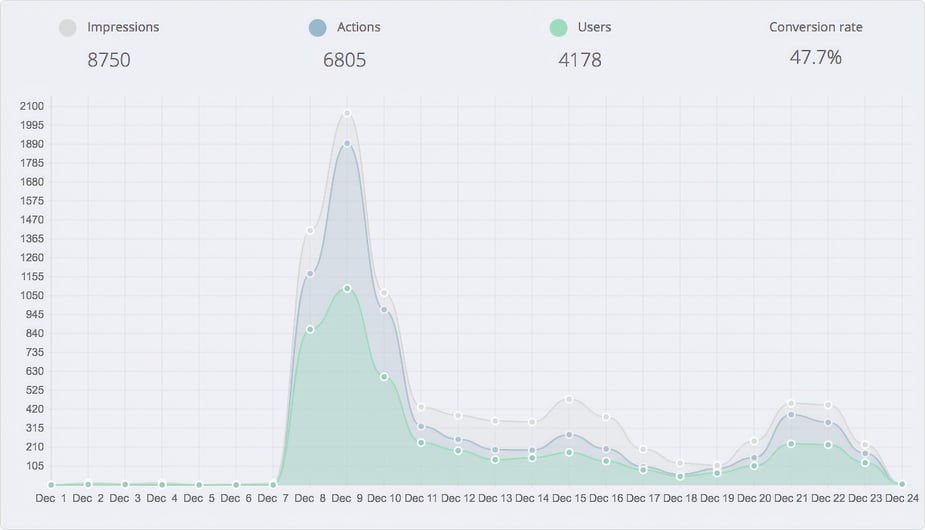The height and width of the screenshot is (530, 925).
Task: Pick the Actions data point on Dec 10
Action: [x=384, y=310]
